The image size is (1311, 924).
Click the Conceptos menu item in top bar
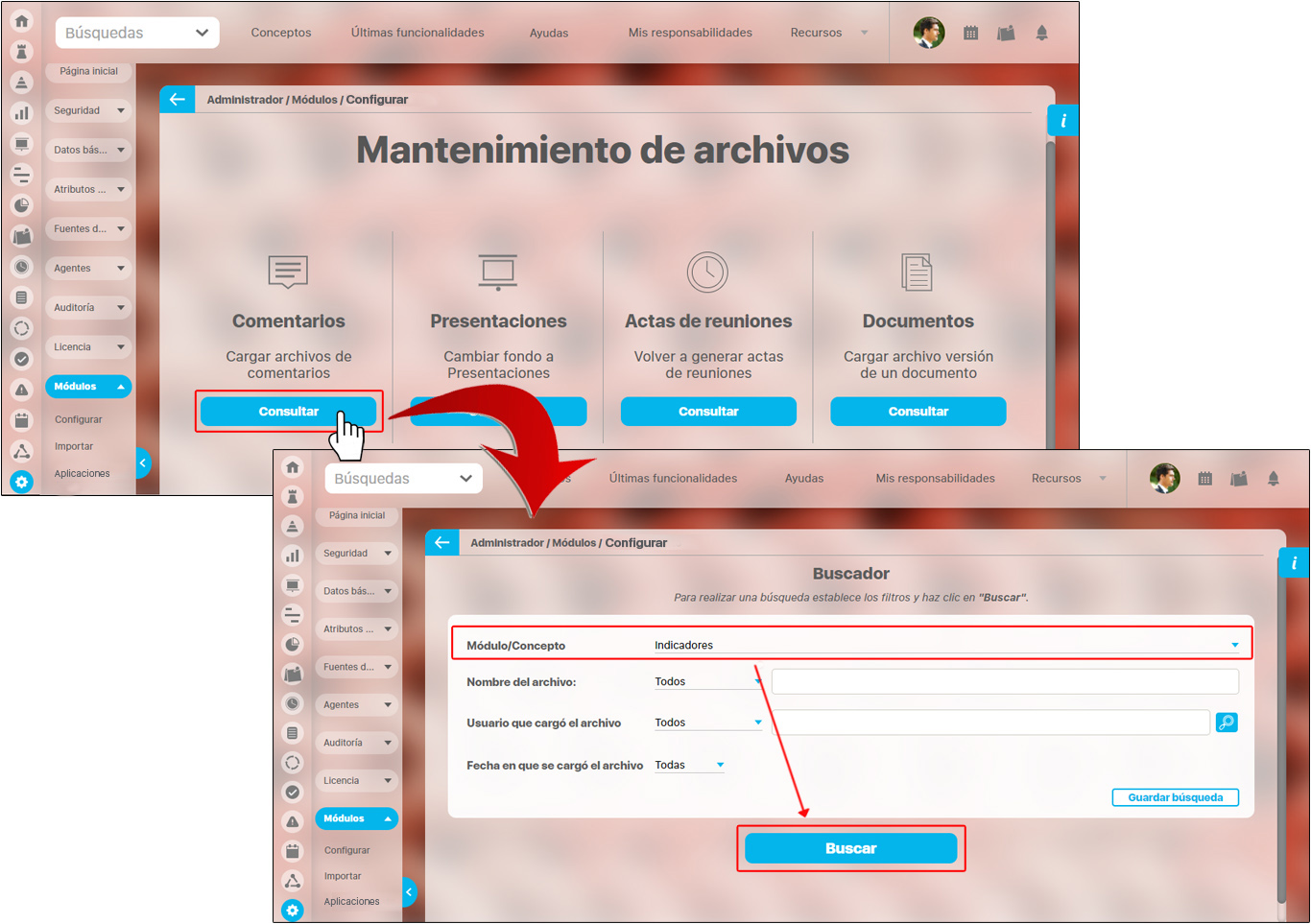[281, 33]
